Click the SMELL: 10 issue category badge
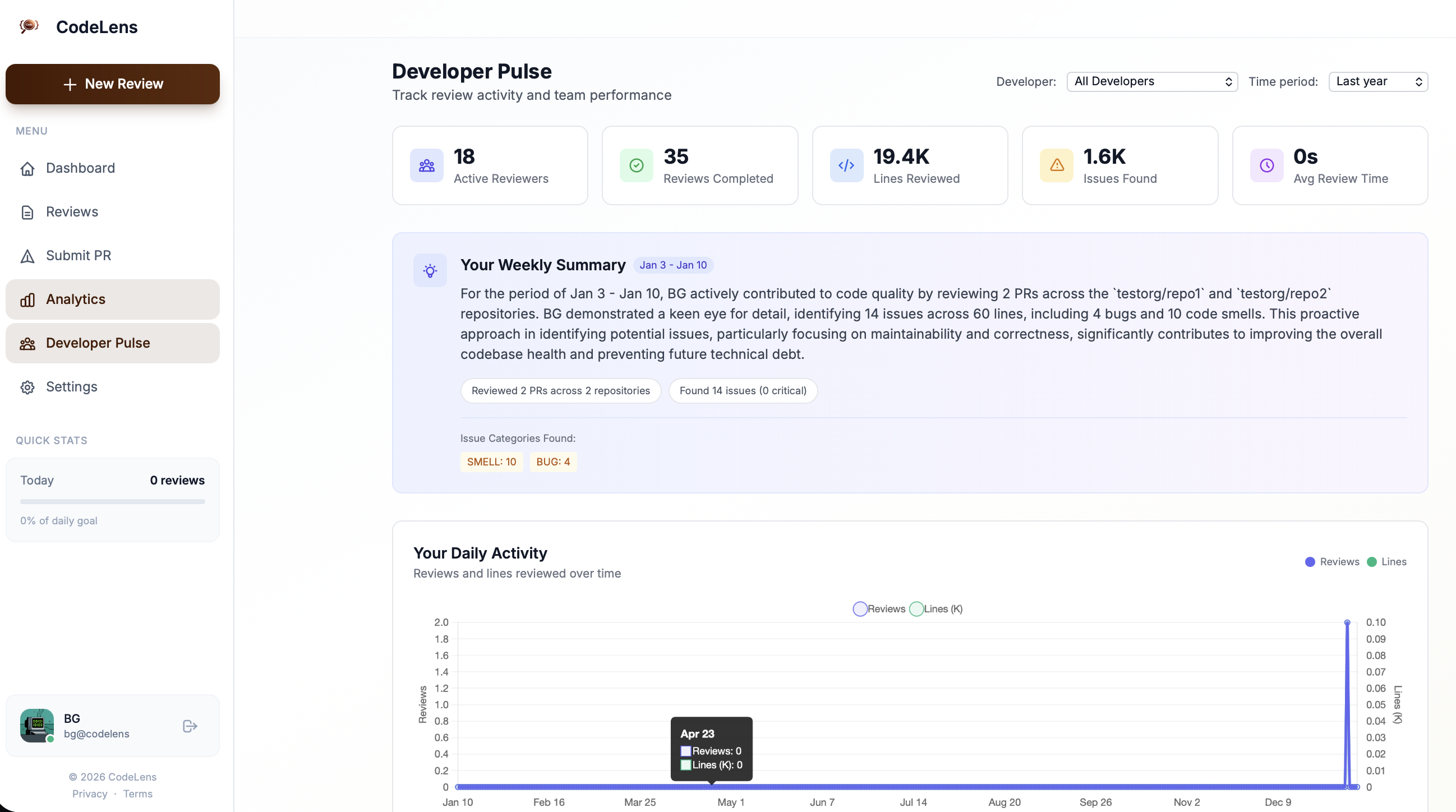This screenshot has width=1456, height=812. tap(491, 462)
